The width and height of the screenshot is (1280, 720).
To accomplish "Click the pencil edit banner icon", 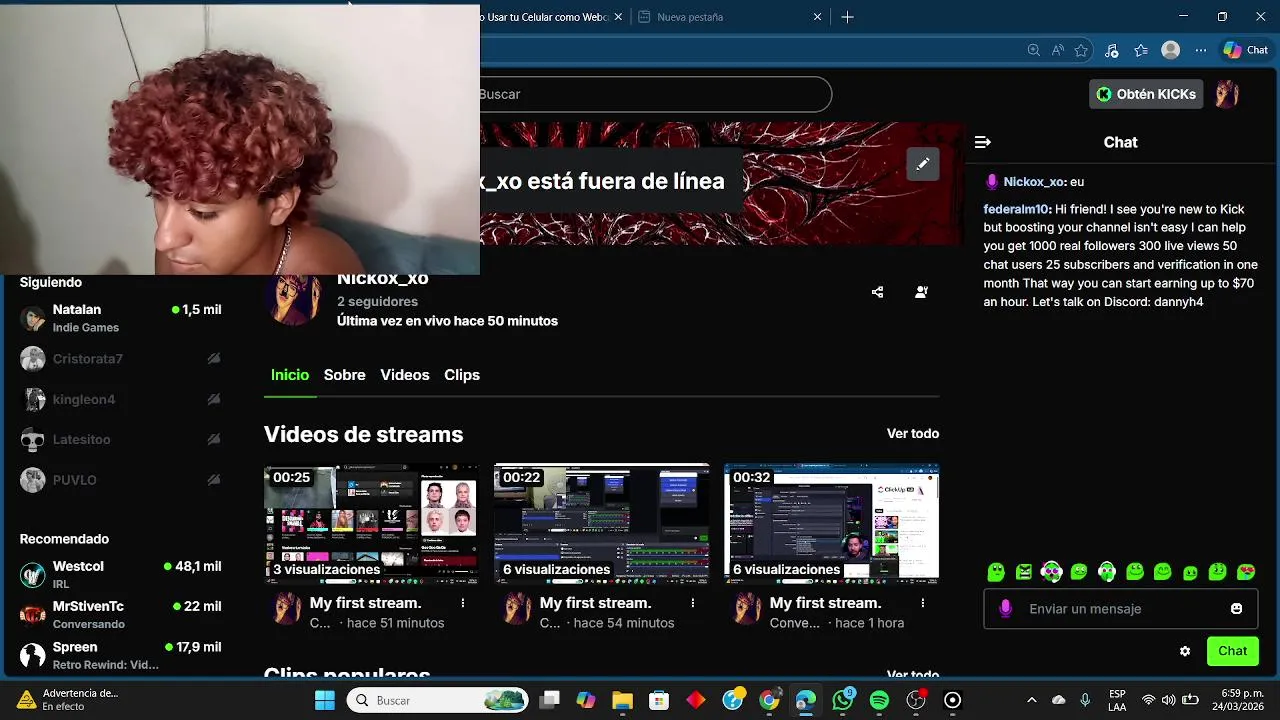I will point(922,164).
